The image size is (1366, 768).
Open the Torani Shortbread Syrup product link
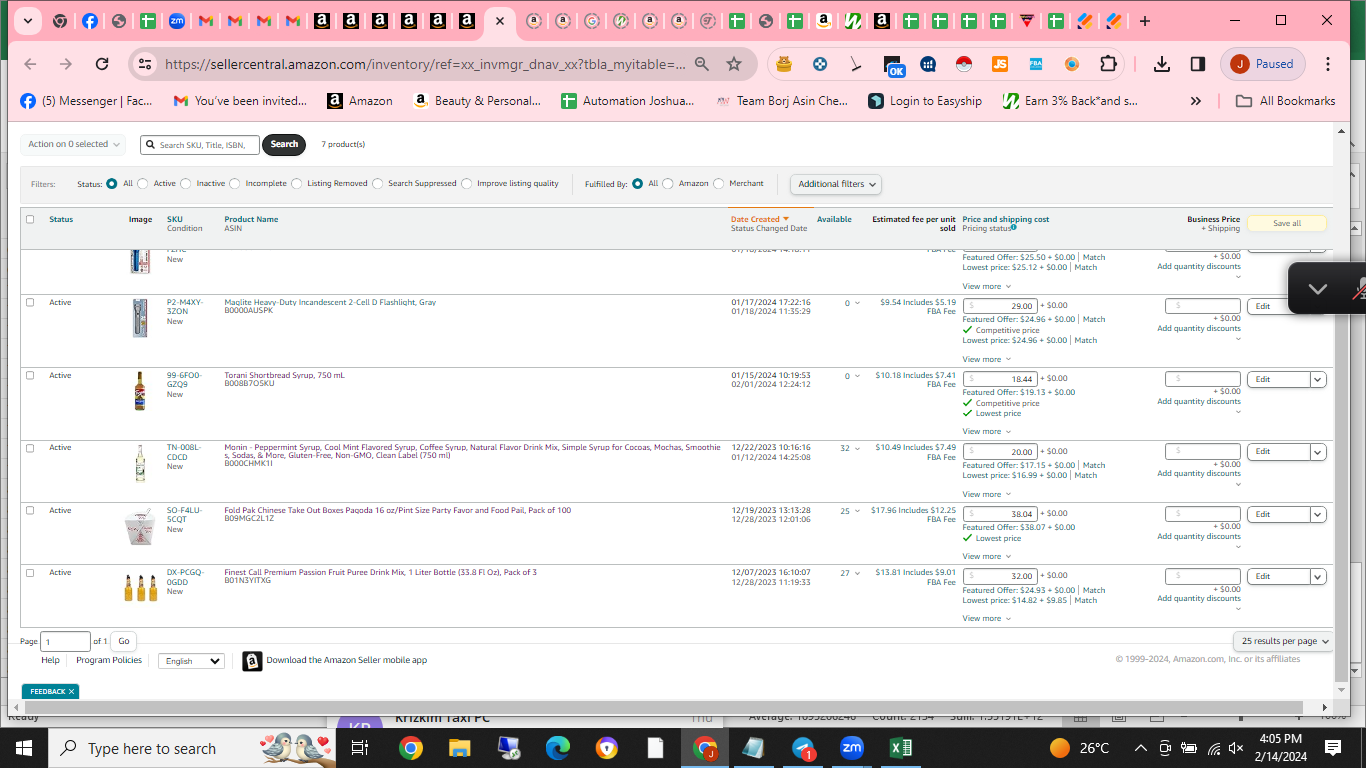point(284,375)
